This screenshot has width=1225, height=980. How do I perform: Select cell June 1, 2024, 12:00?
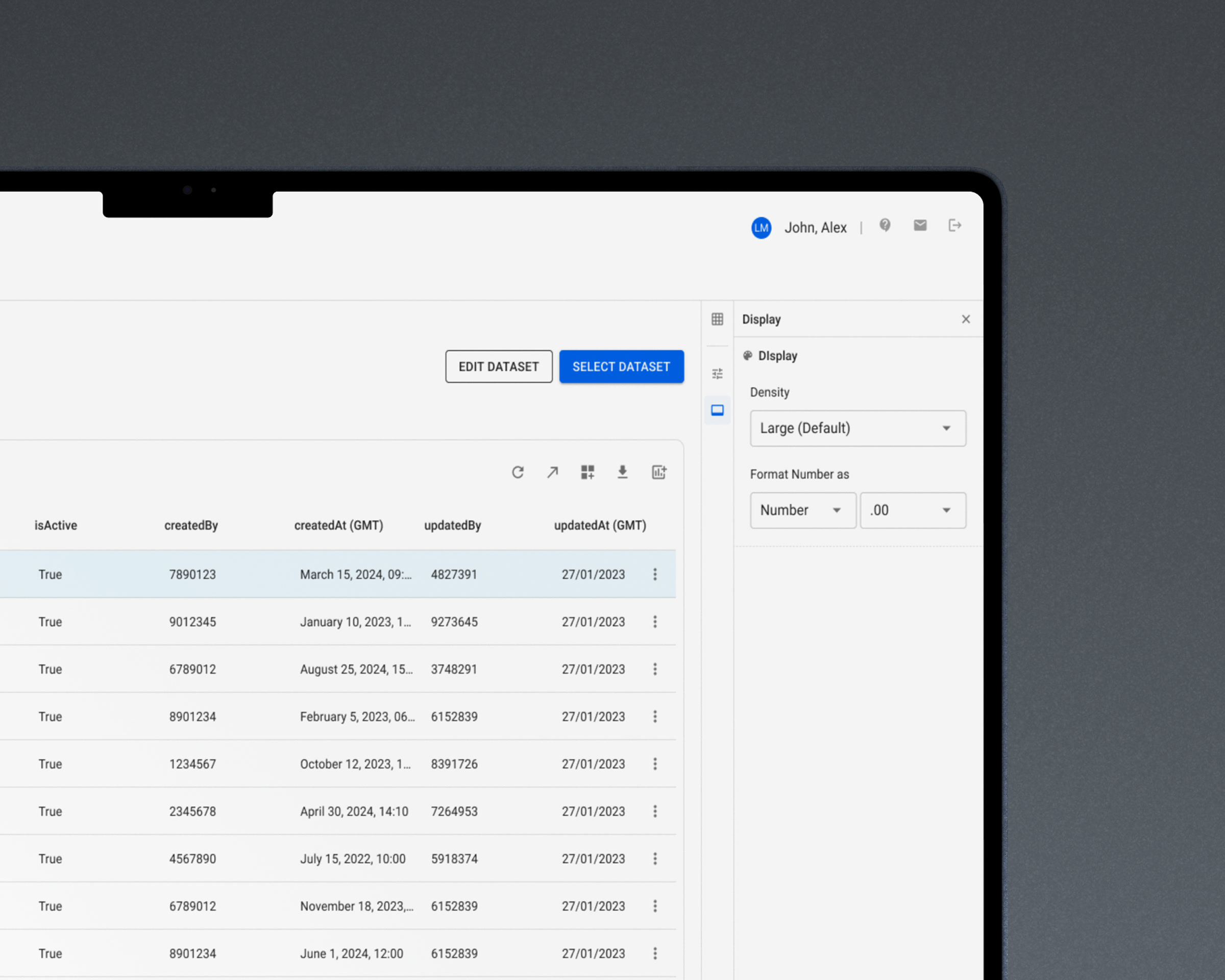(352, 954)
